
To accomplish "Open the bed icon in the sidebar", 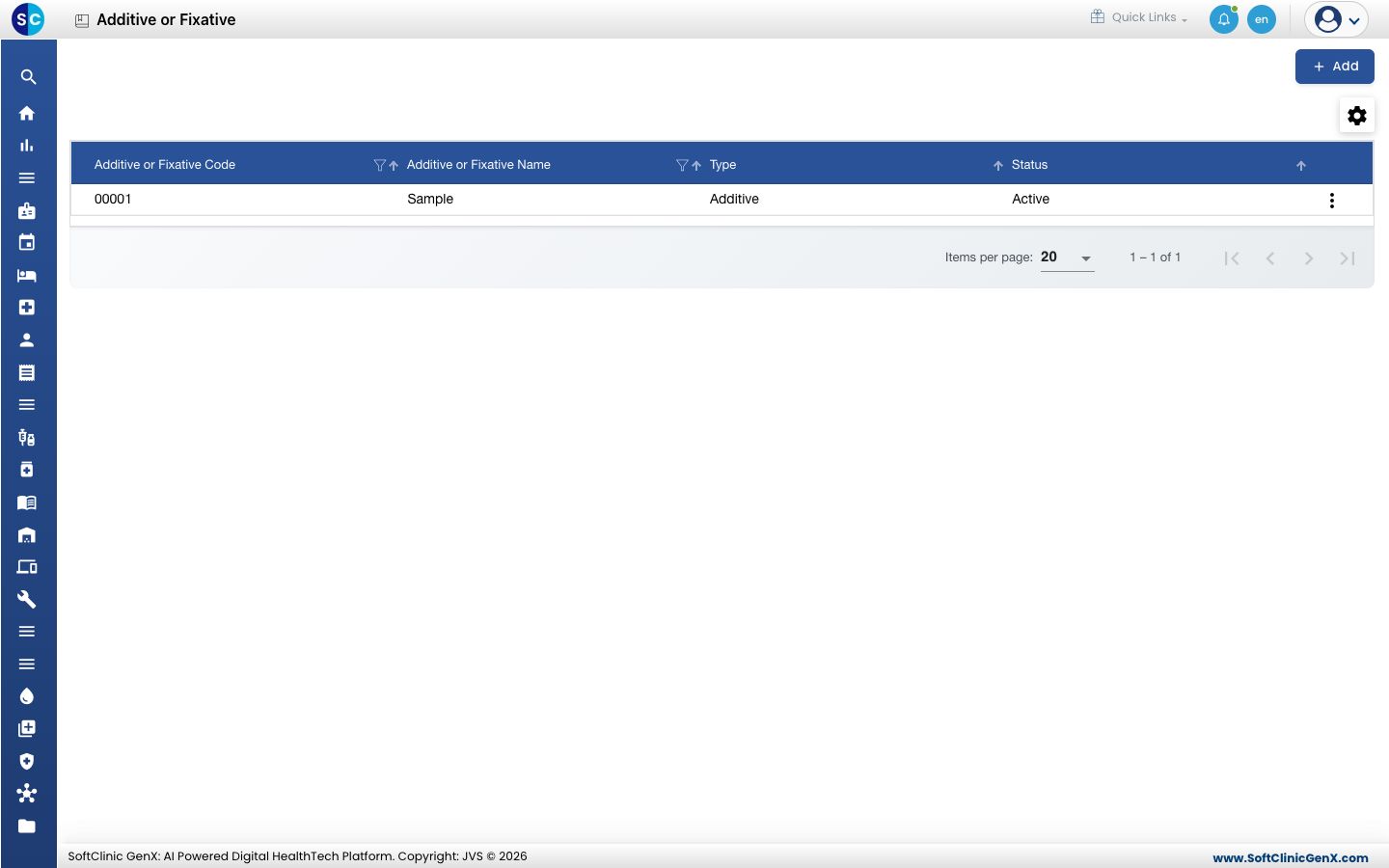I will click(27, 276).
